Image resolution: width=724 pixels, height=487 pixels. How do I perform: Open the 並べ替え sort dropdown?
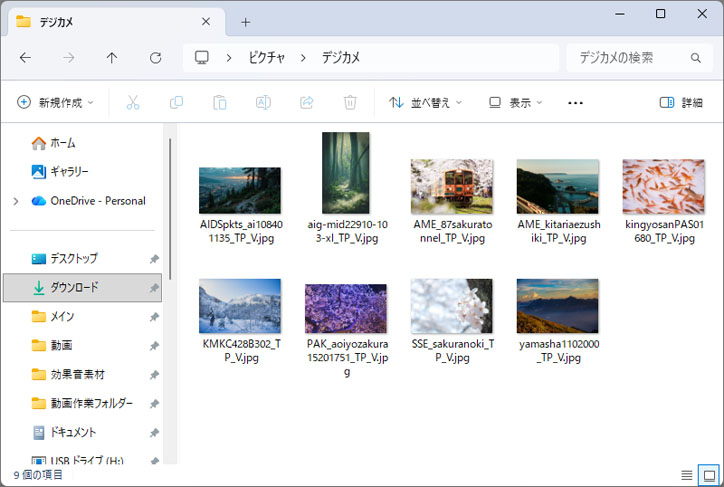click(x=426, y=102)
